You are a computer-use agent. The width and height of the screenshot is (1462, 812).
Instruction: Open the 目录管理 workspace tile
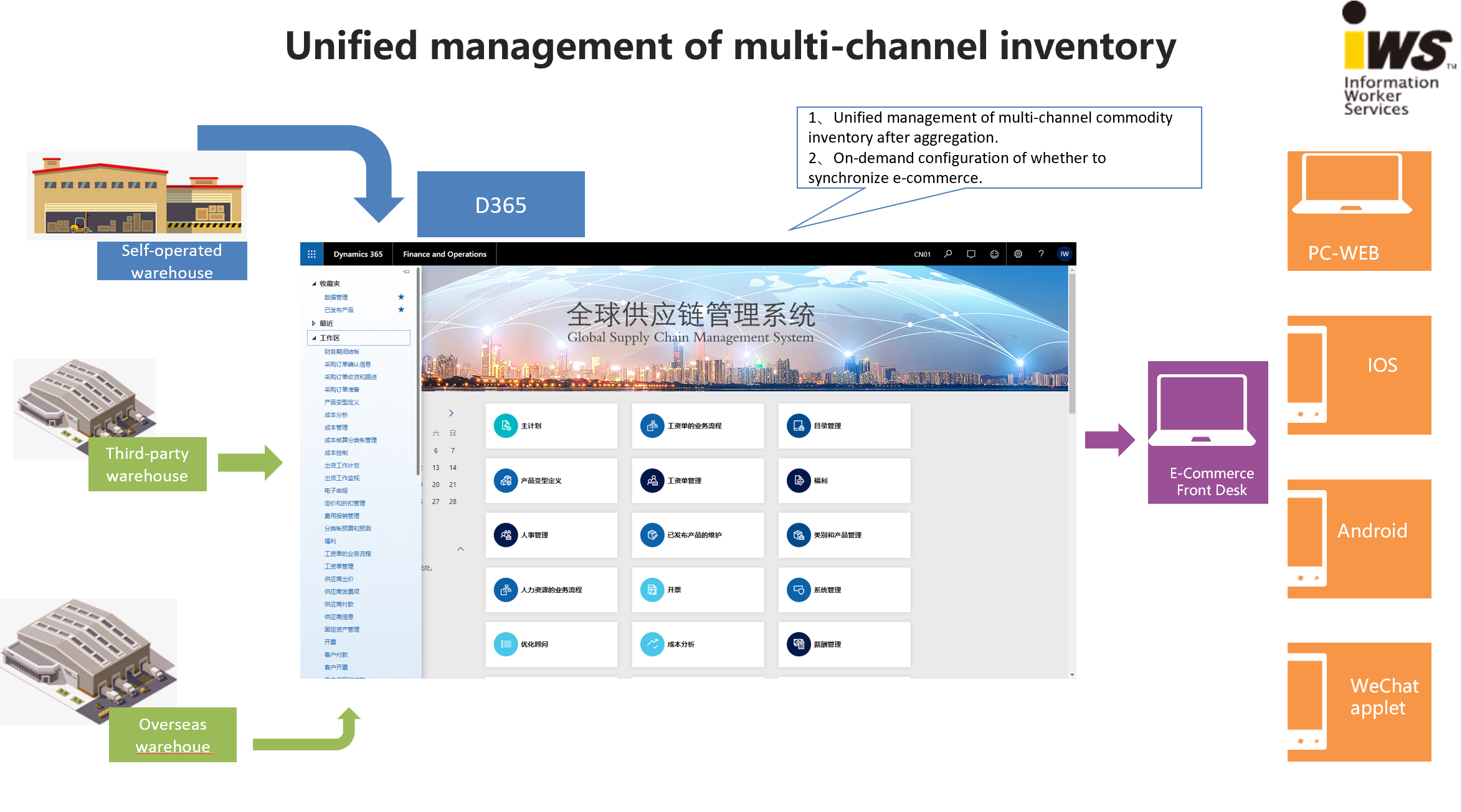(x=844, y=426)
